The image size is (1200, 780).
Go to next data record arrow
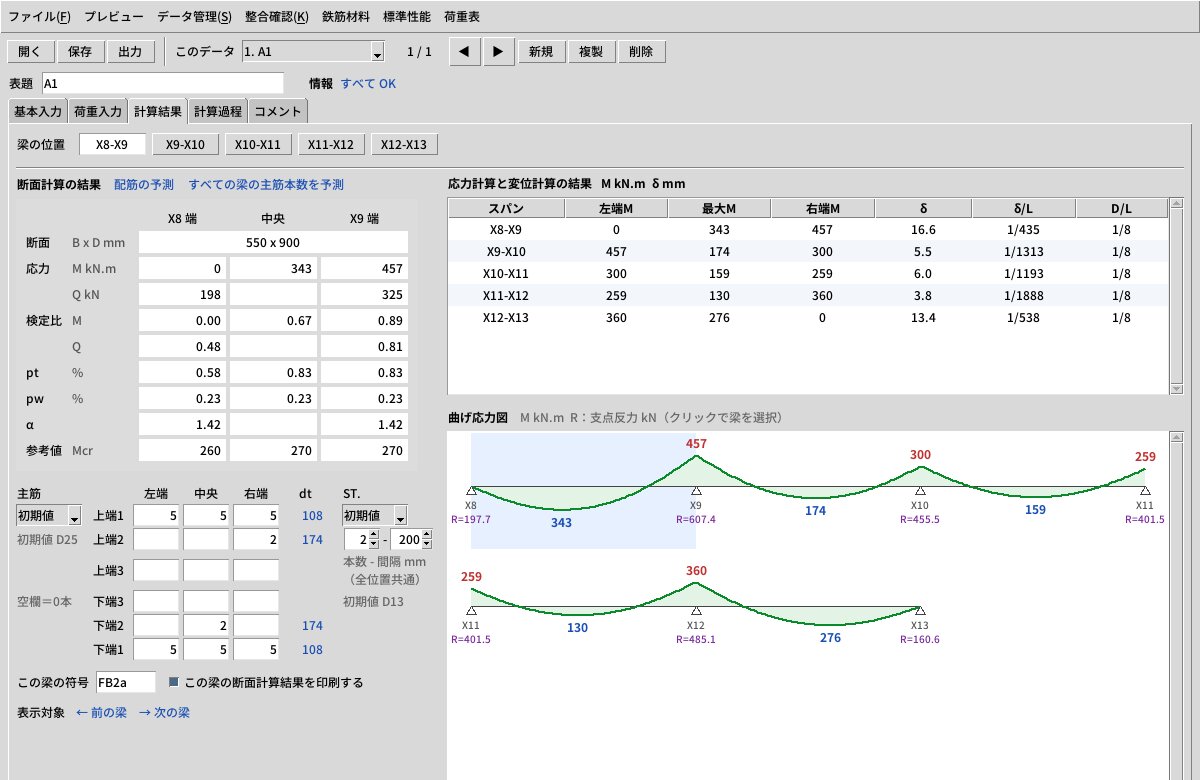pyautogui.click(x=499, y=52)
